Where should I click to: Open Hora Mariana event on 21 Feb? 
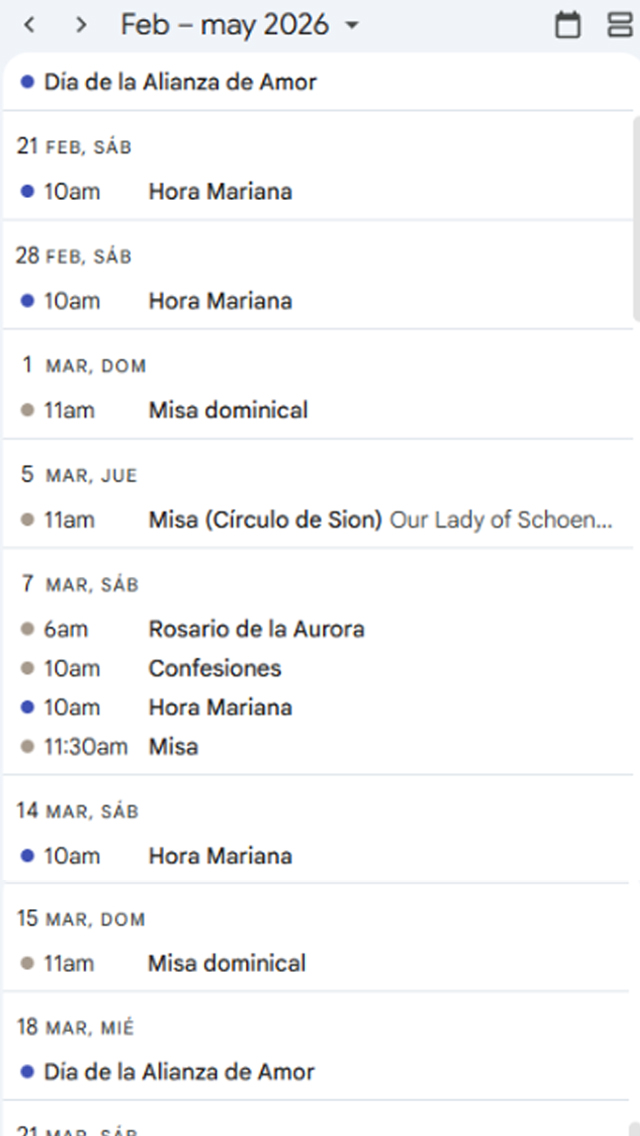[220, 191]
